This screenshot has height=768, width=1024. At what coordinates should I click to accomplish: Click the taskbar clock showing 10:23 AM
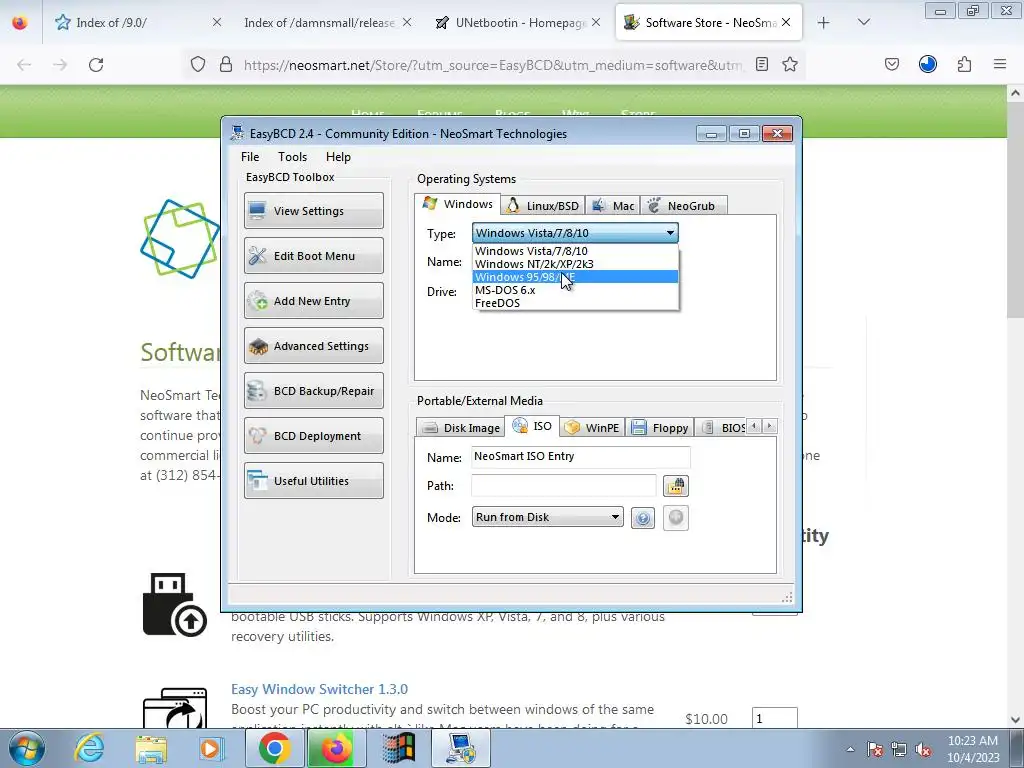[x=973, y=749]
